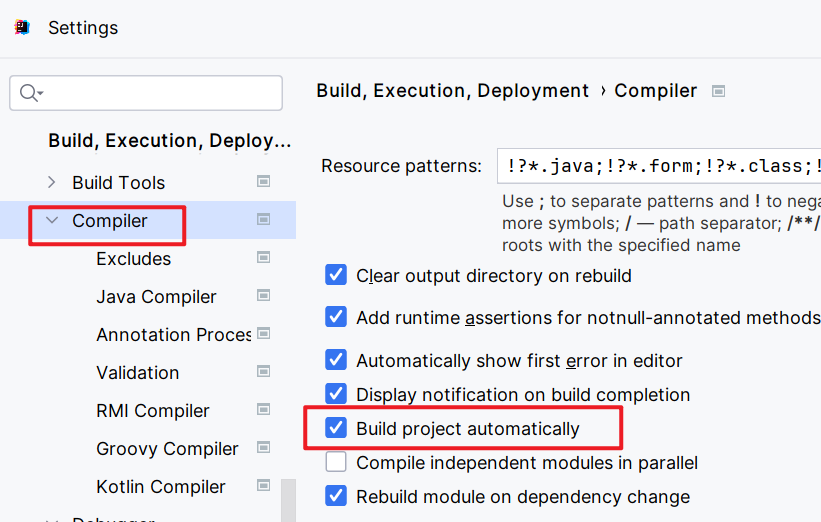This screenshot has width=821, height=522.
Task: Expand the Build Tools tree node
Action: pyautogui.click(x=52, y=183)
